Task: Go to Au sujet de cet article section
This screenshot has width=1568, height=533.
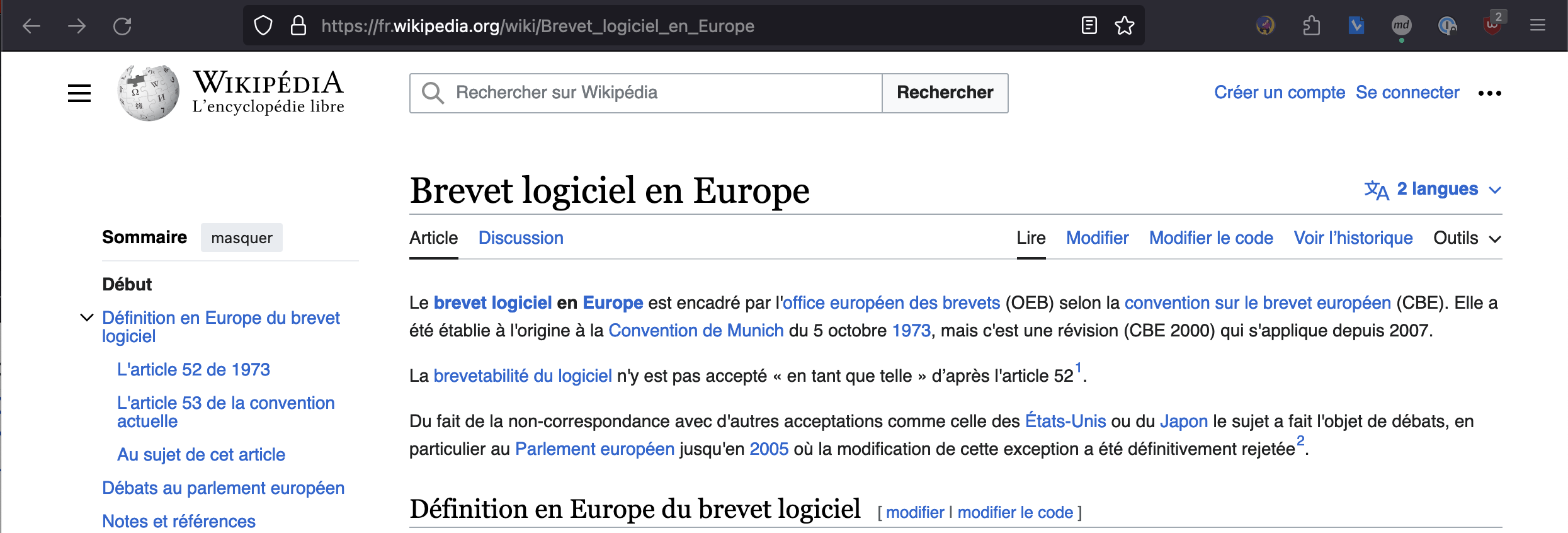Action: coord(201,454)
